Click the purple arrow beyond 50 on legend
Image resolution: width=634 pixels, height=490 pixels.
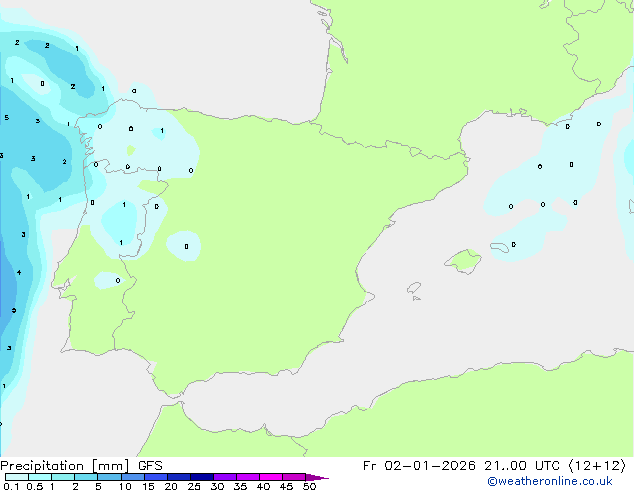tap(317, 477)
